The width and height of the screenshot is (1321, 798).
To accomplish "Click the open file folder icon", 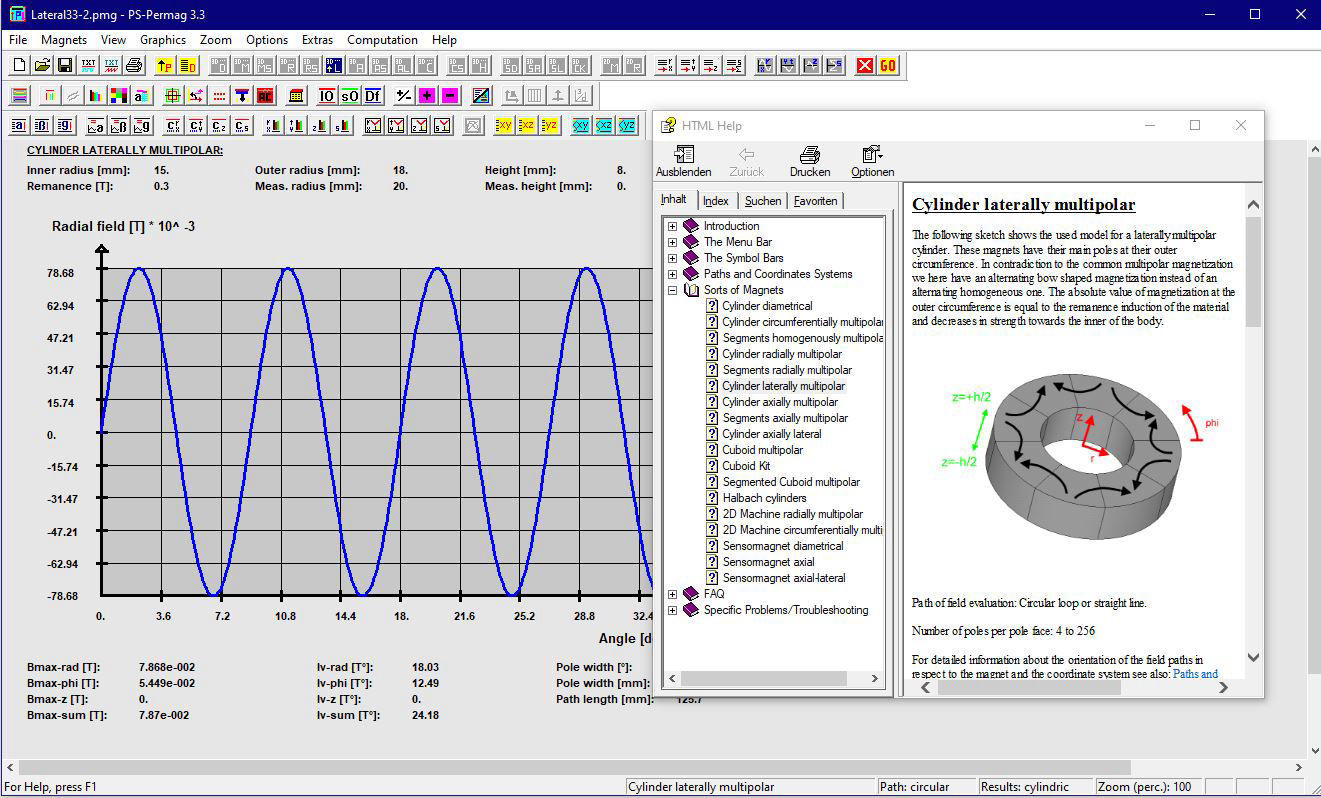I will (42, 66).
